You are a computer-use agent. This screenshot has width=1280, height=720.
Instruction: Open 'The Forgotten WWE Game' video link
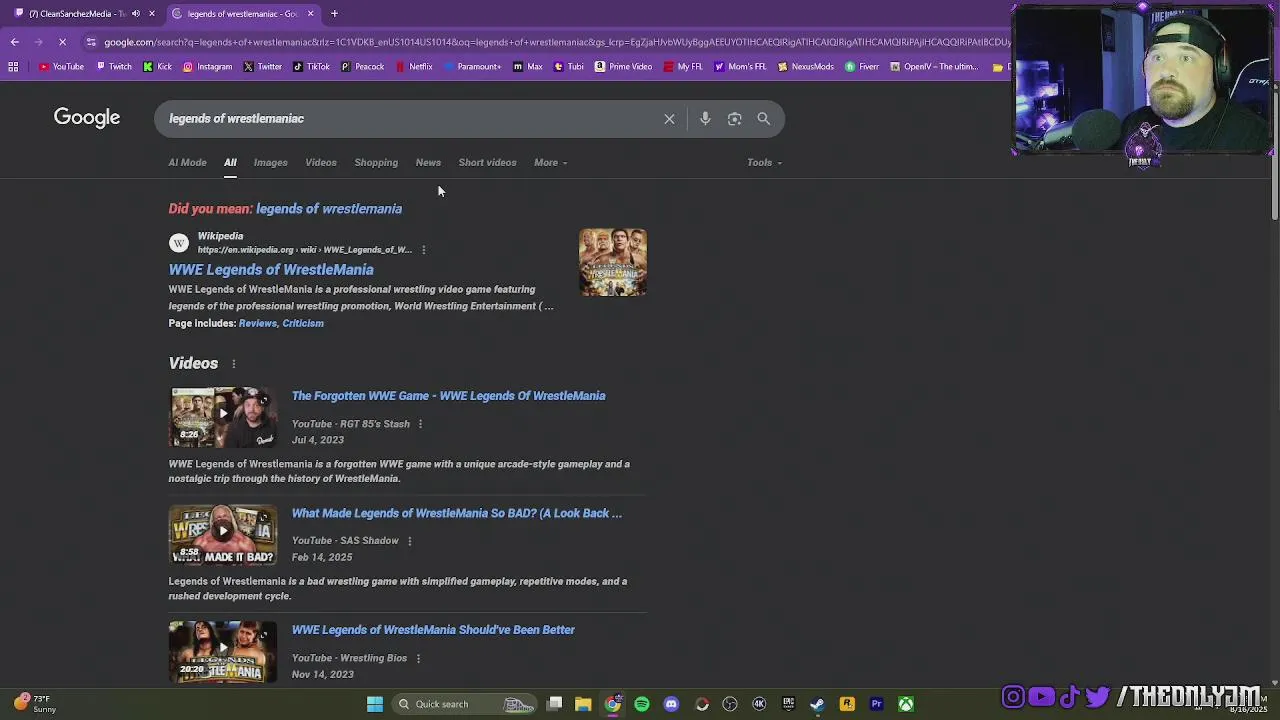[448, 396]
